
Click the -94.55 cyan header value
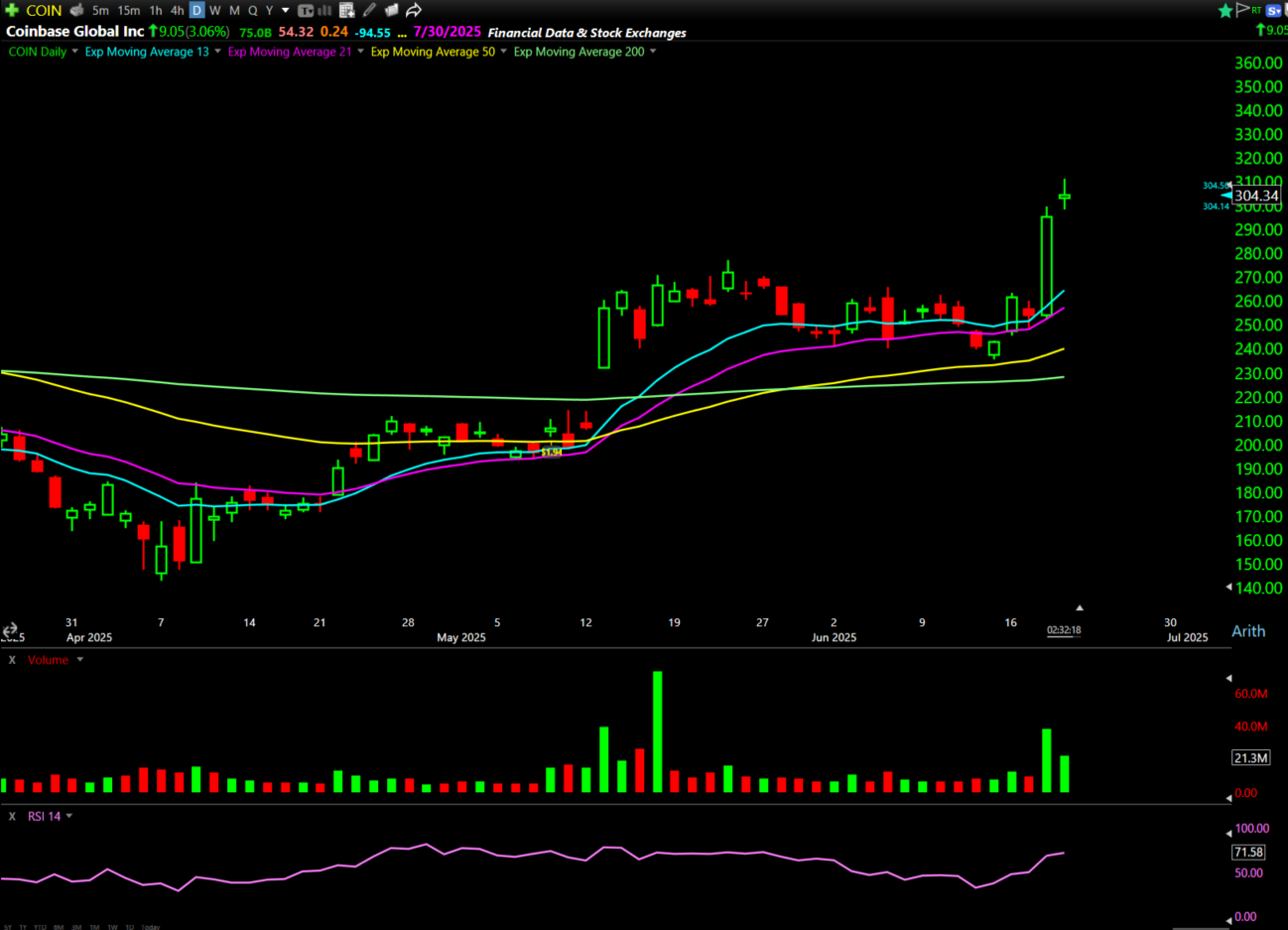click(373, 33)
